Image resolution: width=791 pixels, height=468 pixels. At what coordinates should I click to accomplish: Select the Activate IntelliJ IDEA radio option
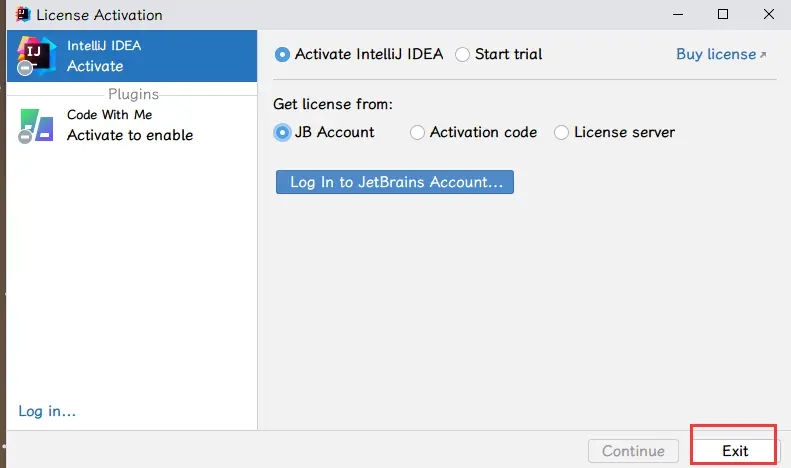coord(282,55)
